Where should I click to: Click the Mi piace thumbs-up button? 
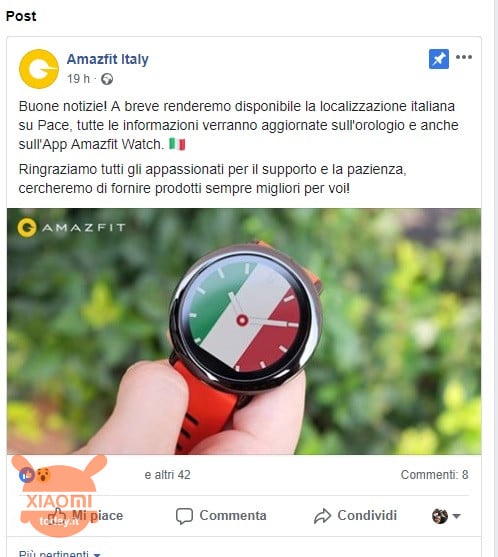(x=85, y=515)
